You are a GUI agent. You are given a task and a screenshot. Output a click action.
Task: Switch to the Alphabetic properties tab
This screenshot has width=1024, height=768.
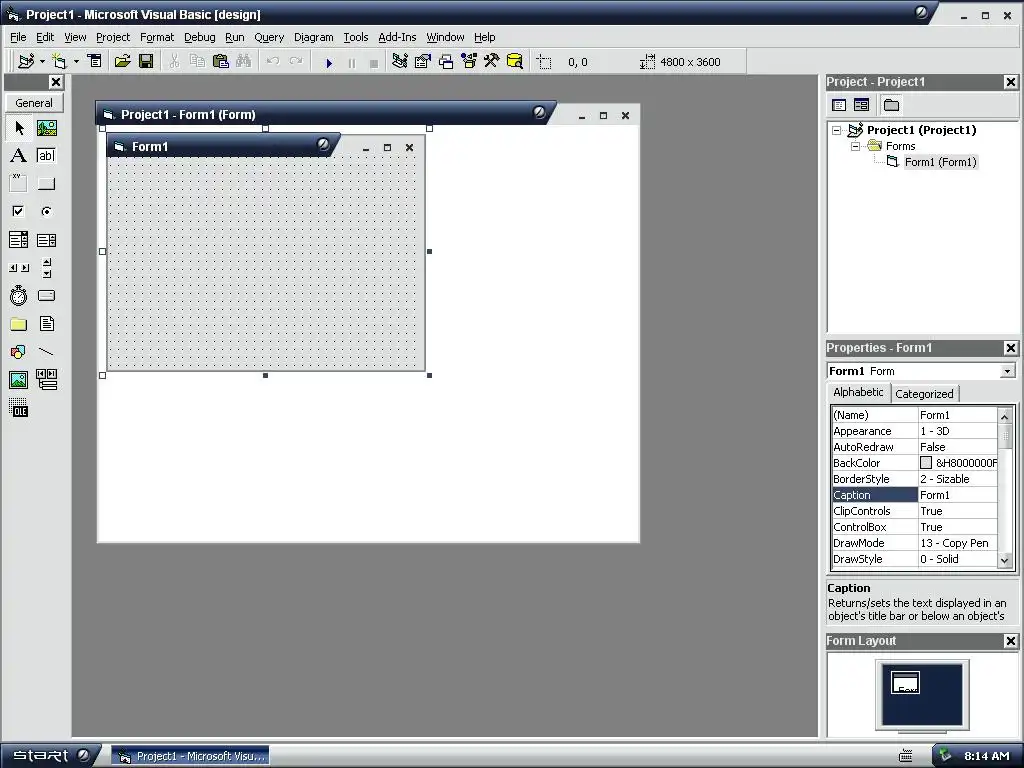click(x=858, y=392)
